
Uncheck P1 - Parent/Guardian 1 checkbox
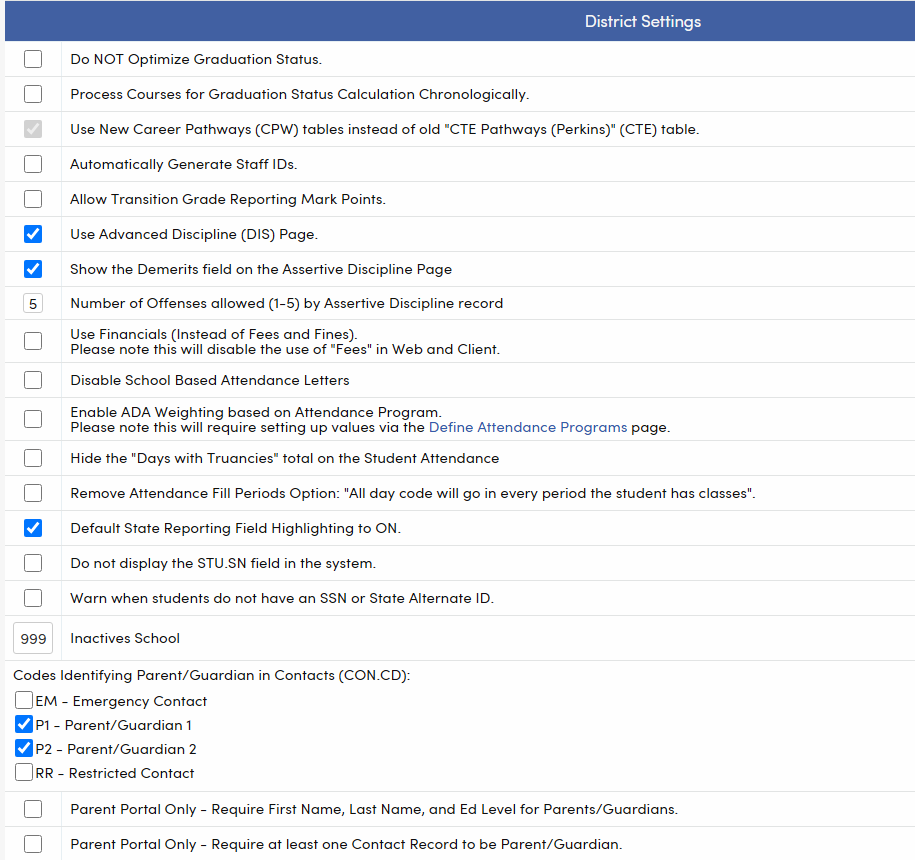[x=24, y=724]
